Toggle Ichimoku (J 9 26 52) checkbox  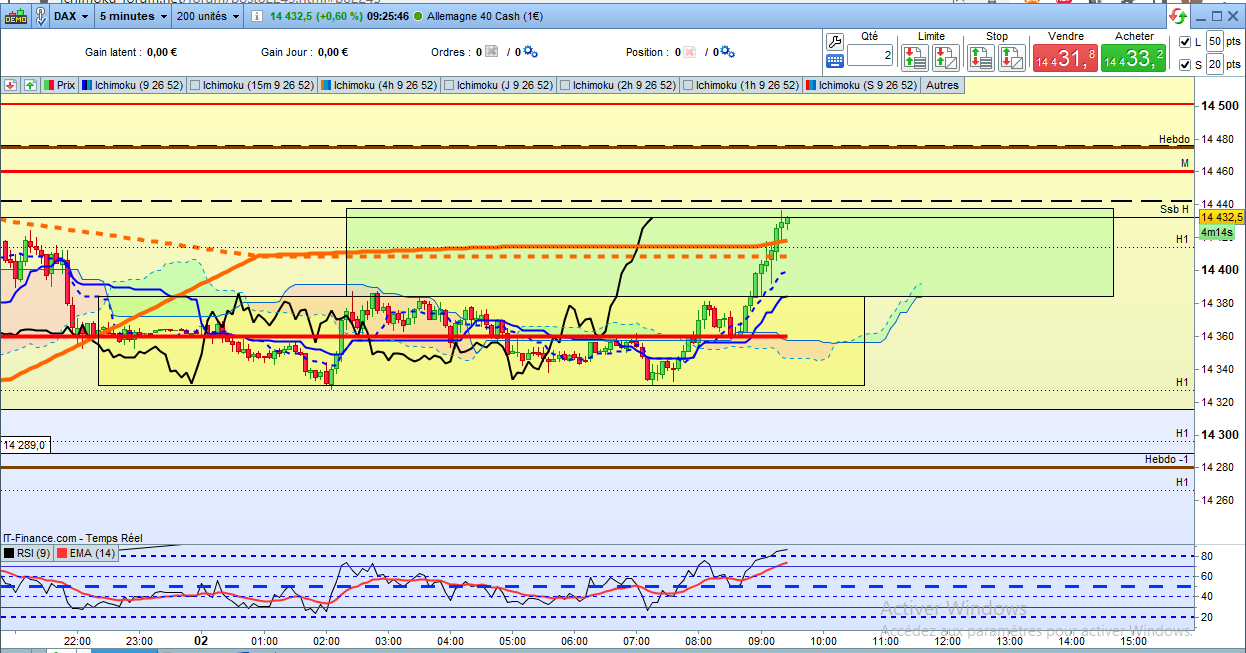click(449, 85)
